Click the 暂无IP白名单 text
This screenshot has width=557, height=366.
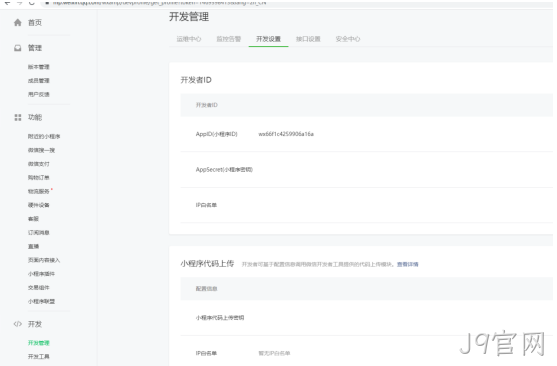pyautogui.click(x=274, y=354)
